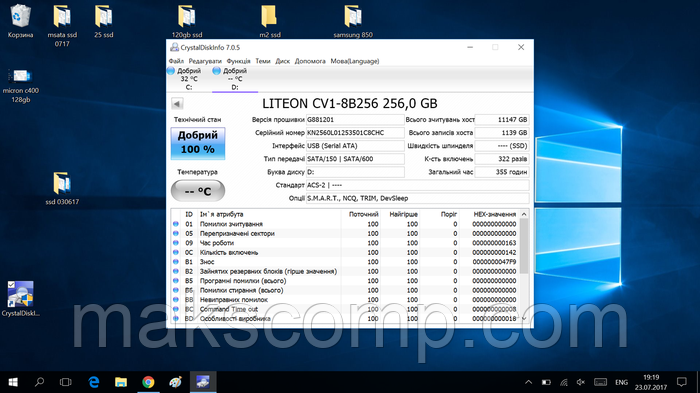Click the ENG language indicator

coord(621,382)
